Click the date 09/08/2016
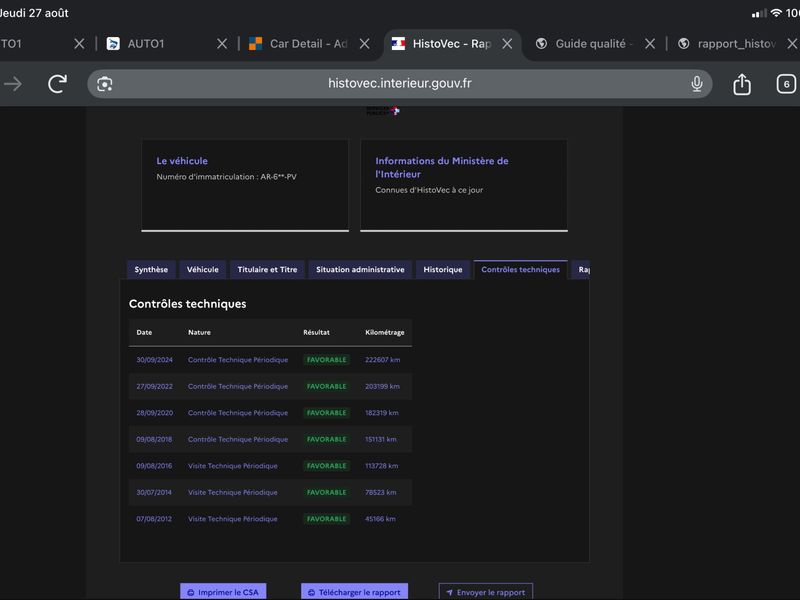The width and height of the screenshot is (800, 600). point(154,466)
